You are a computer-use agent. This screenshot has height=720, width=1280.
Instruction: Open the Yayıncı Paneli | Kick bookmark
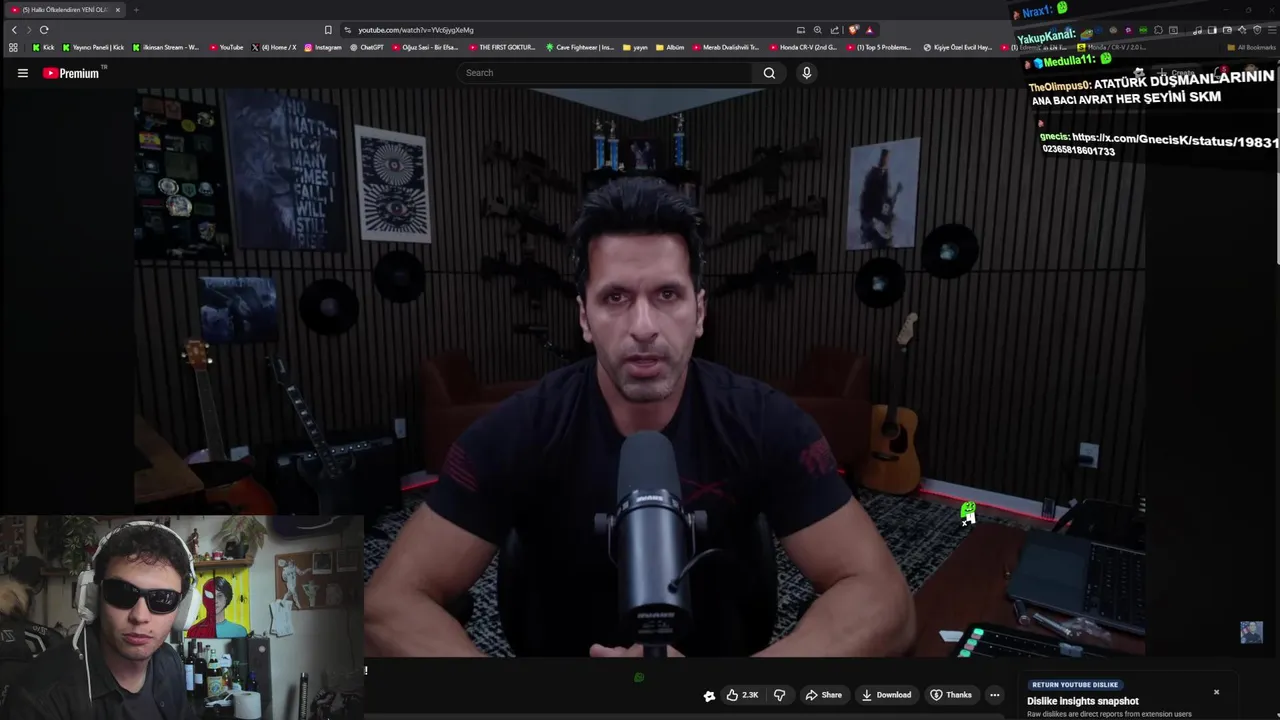pyautogui.click(x=93, y=47)
